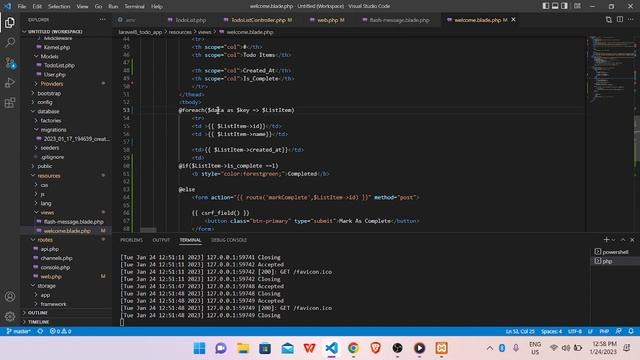640x360 pixels.
Task: Click the synchronize changes status icon
Action: (40, 331)
